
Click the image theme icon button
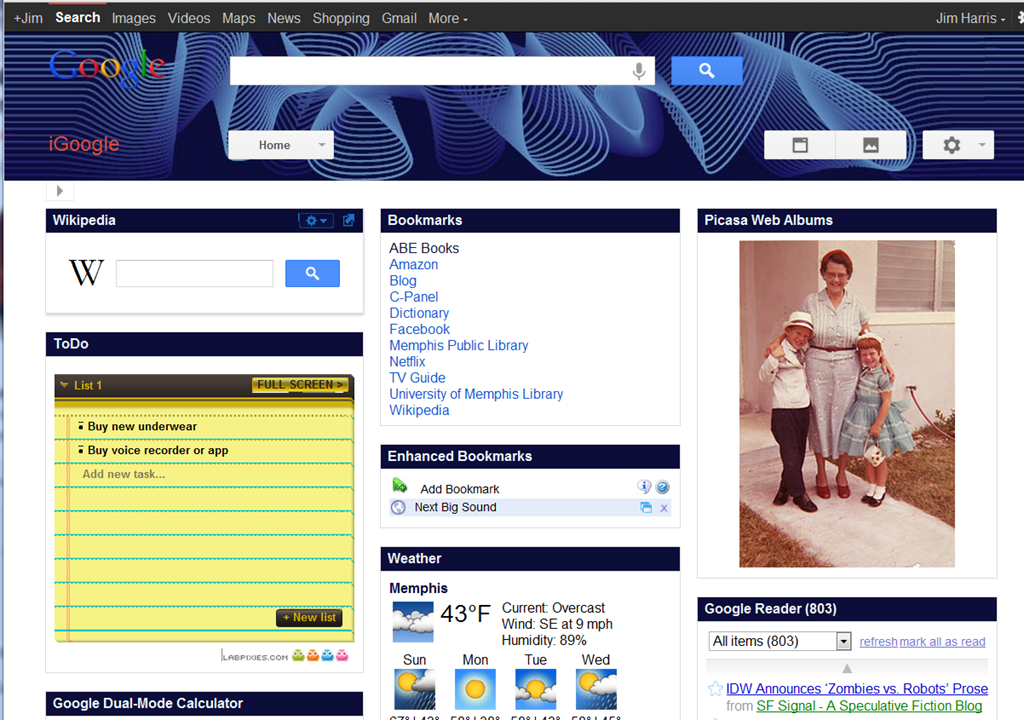(871, 145)
